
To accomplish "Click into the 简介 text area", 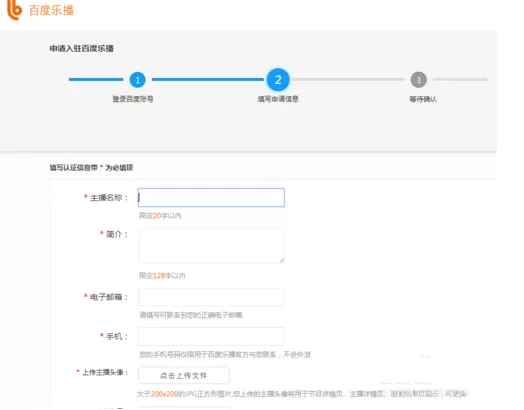I will tap(211, 246).
